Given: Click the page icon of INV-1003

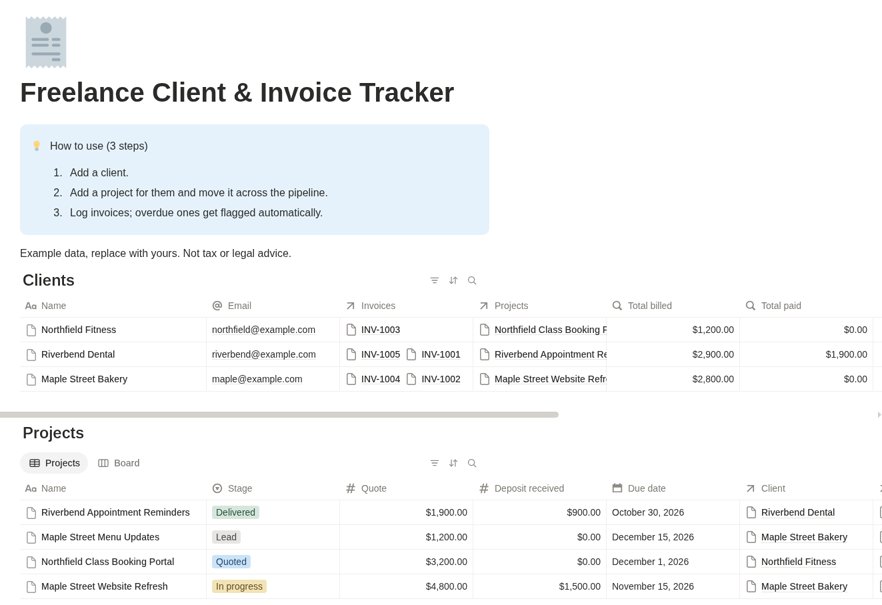Looking at the screenshot, I should [352, 329].
